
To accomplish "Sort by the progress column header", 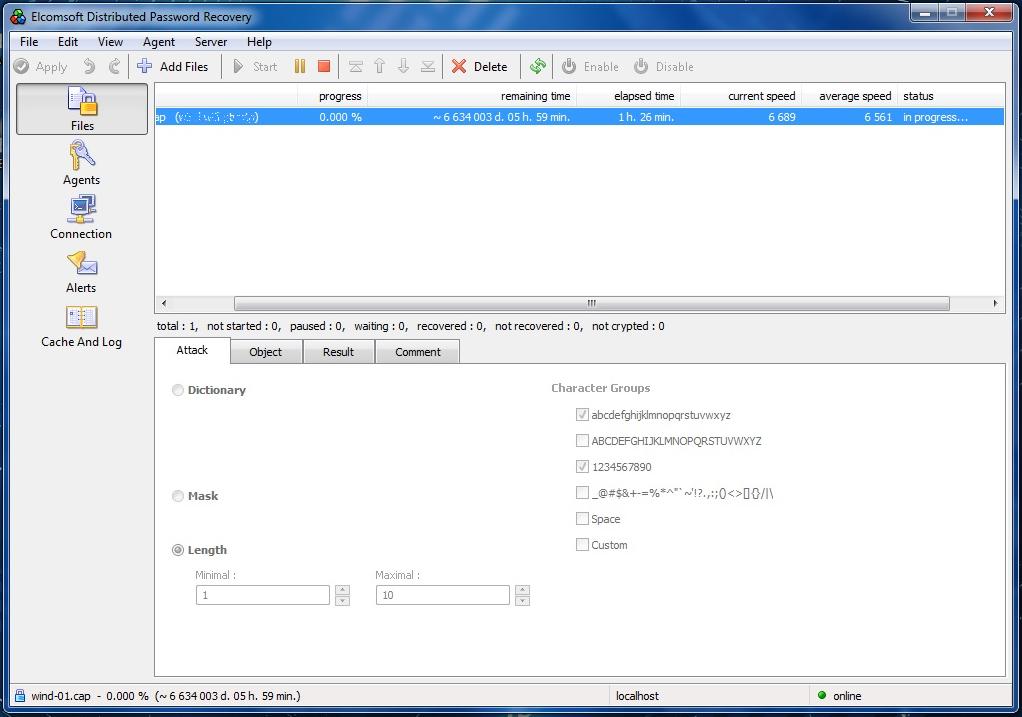I will 332,96.
